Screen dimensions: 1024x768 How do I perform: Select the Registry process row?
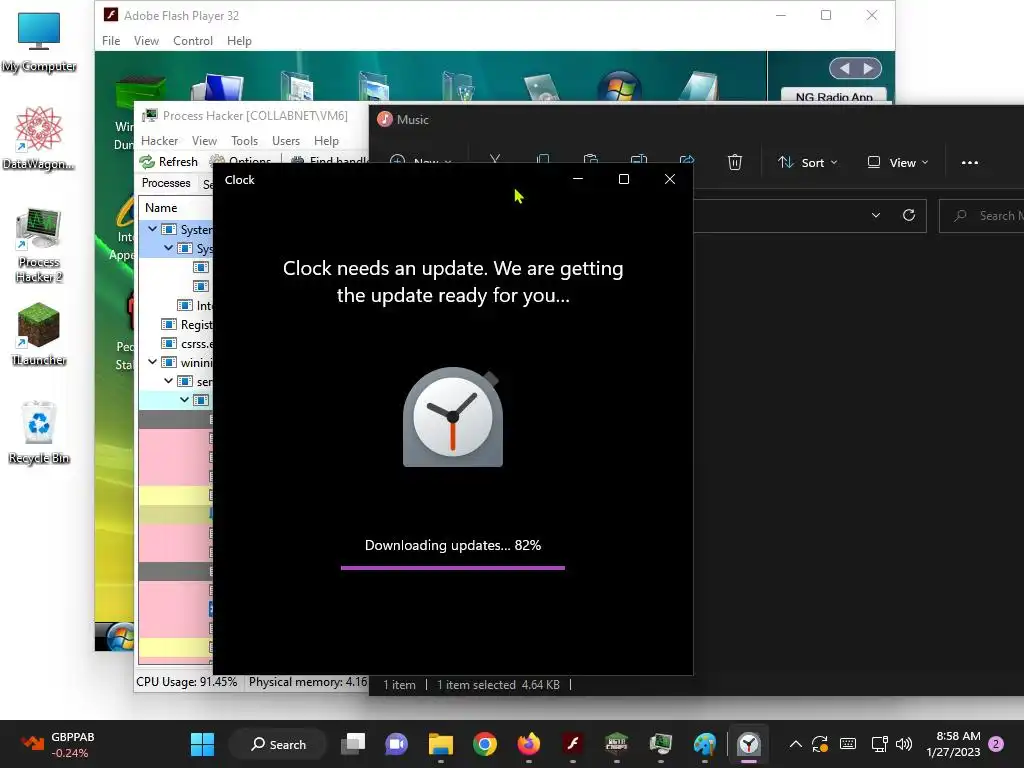click(176, 325)
